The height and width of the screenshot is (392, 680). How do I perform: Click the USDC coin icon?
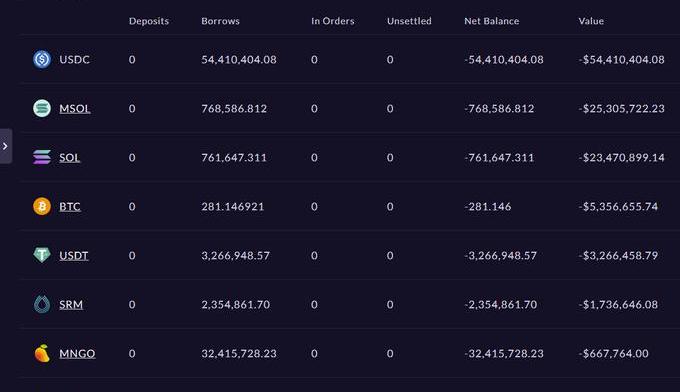[42, 59]
